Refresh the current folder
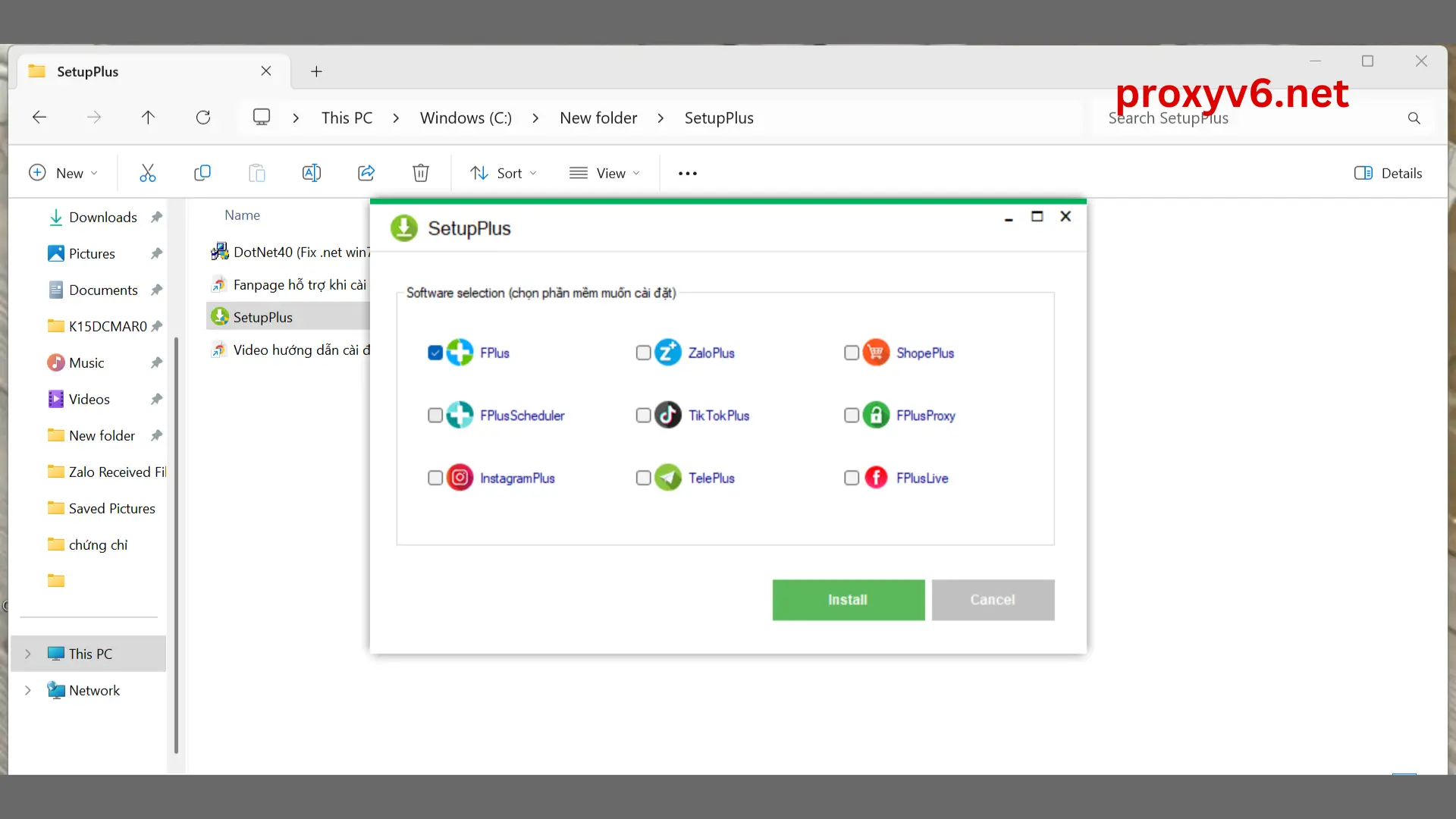 (203, 118)
